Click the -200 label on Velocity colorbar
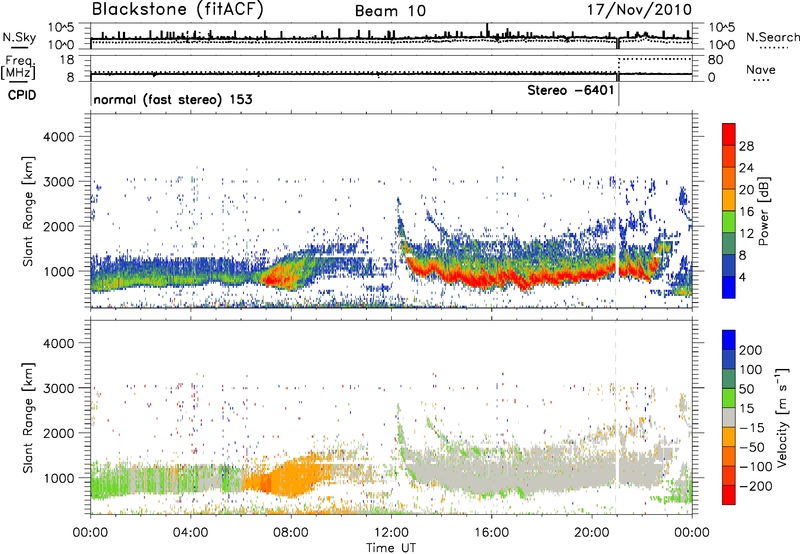Screen dimensions: 800x554 756,486
